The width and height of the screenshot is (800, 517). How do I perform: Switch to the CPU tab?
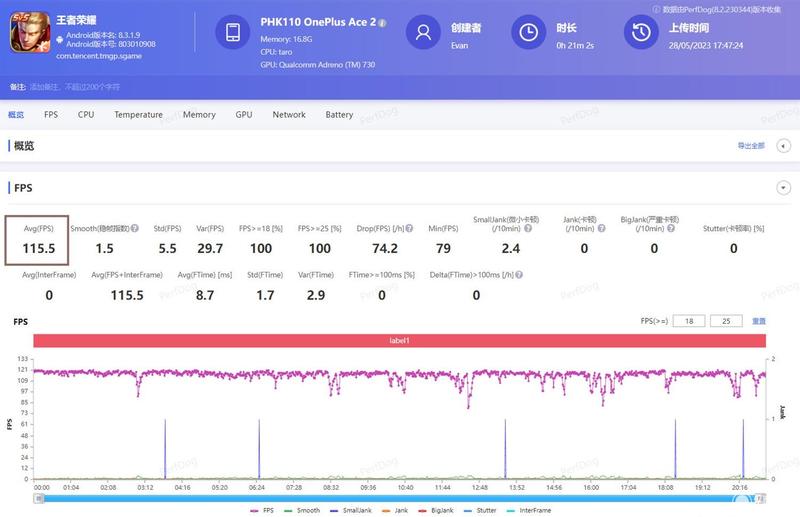coord(86,115)
